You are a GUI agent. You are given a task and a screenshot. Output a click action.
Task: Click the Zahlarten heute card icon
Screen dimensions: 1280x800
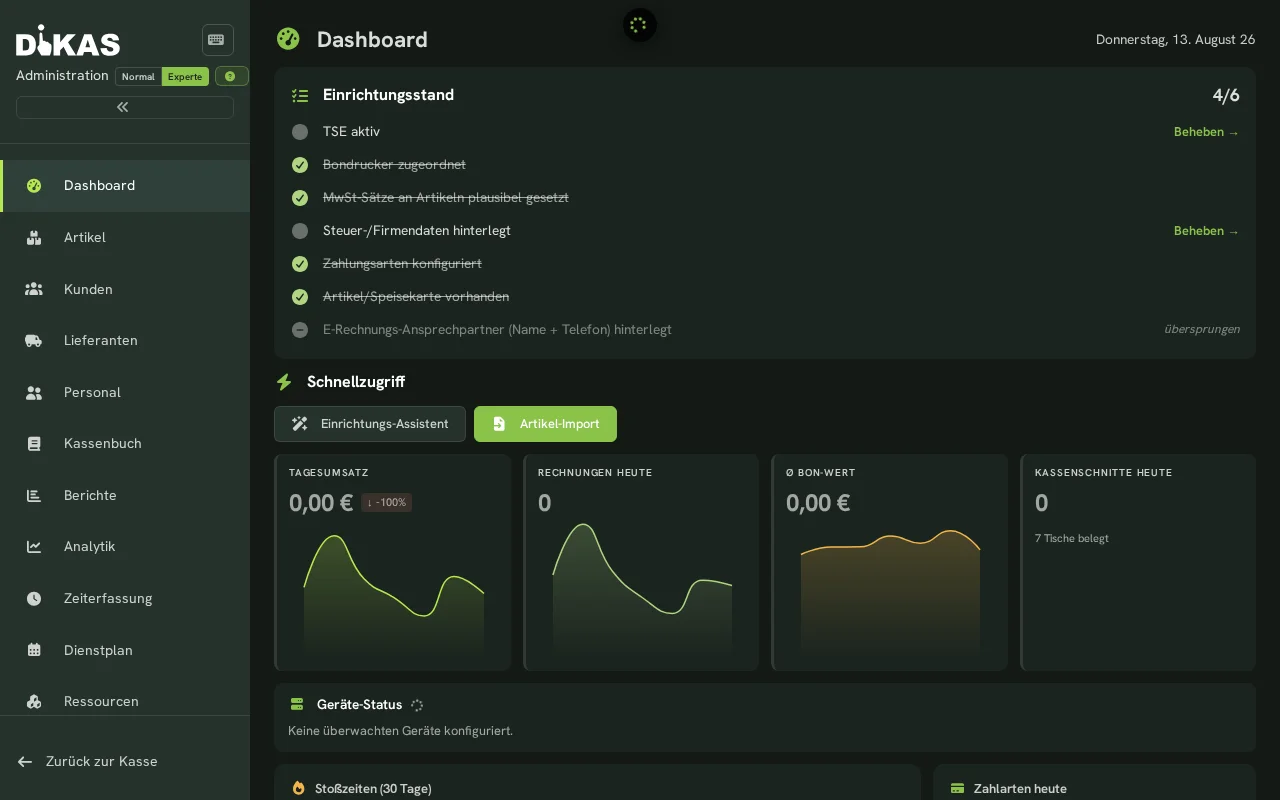[x=957, y=789]
